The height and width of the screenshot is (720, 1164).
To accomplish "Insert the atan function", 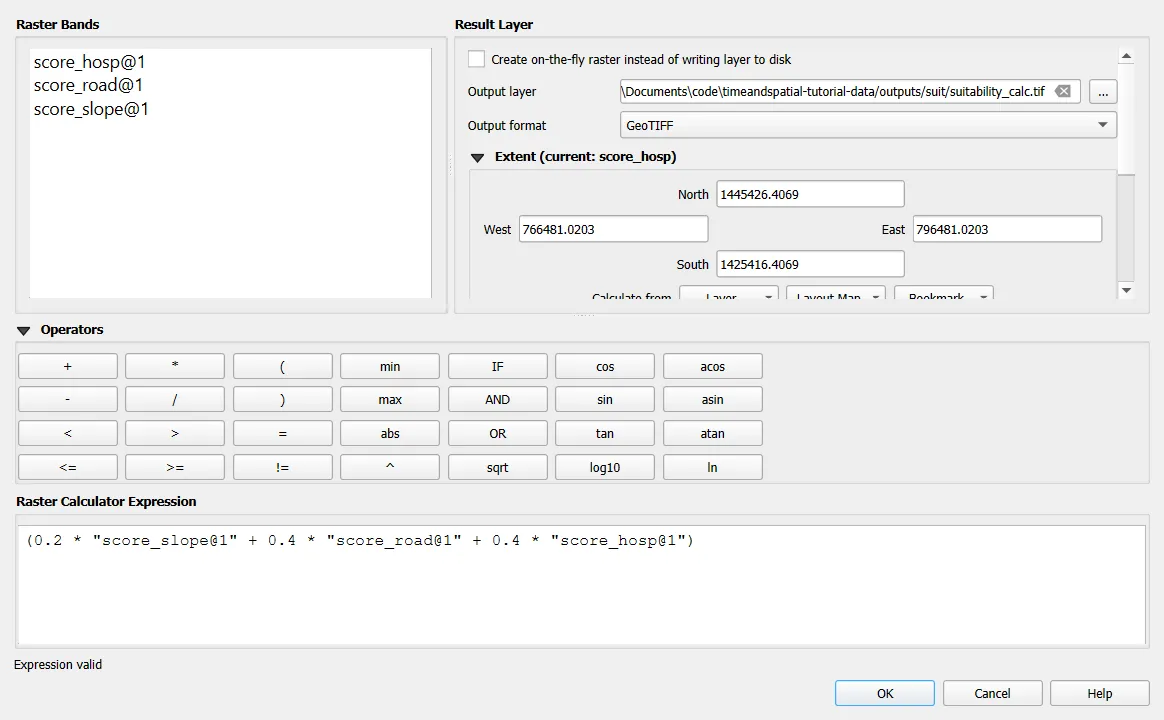I will click(713, 433).
